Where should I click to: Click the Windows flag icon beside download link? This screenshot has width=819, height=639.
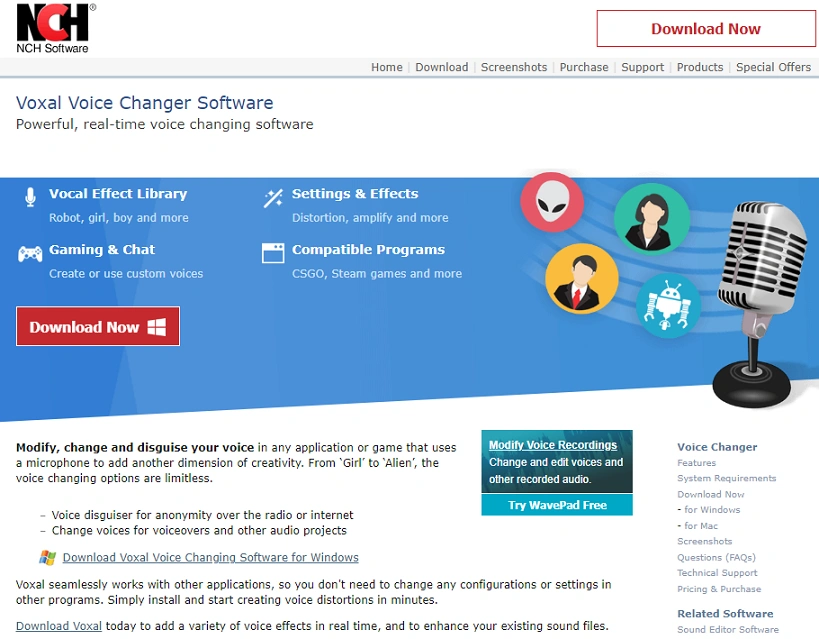48,557
